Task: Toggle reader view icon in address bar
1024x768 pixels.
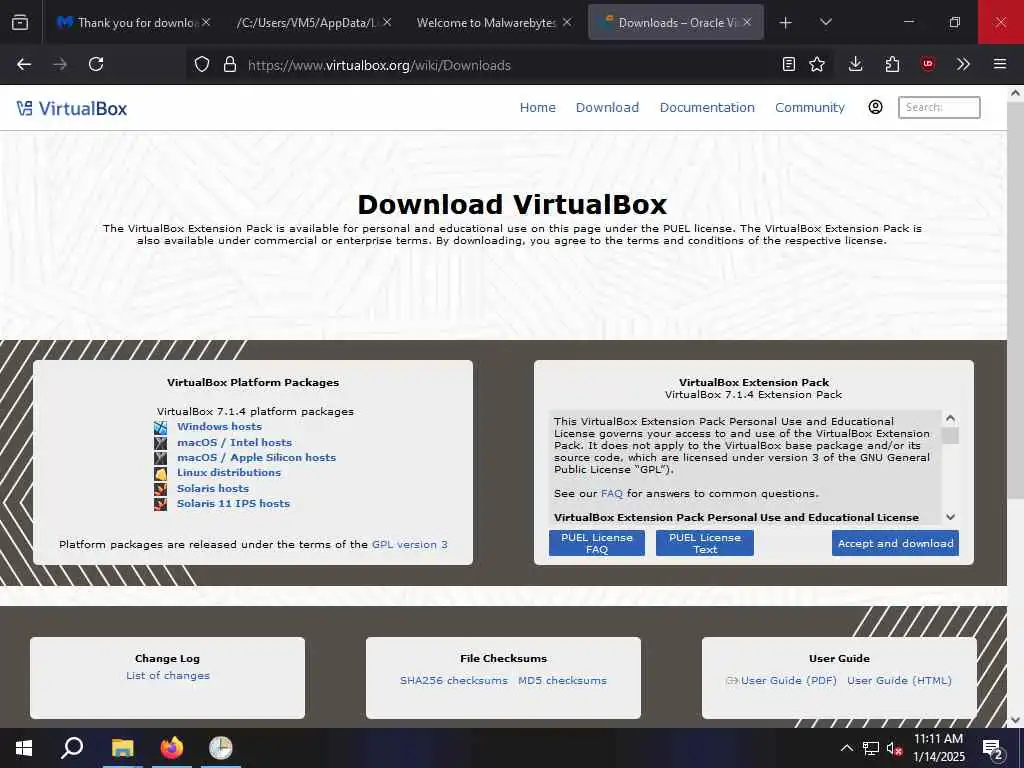Action: [x=789, y=64]
